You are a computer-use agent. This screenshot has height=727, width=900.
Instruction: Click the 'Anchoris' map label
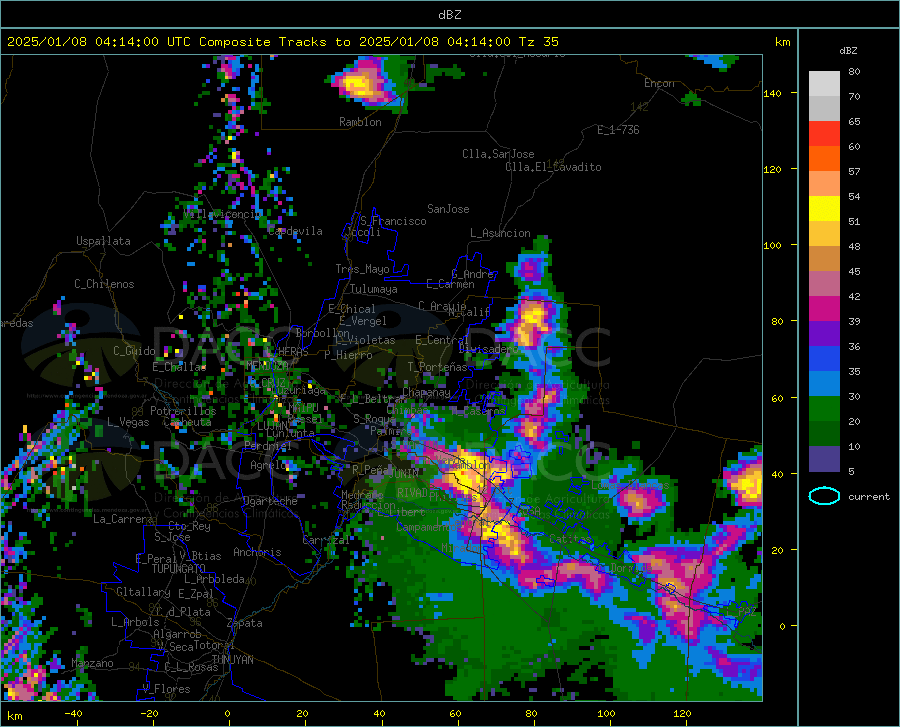[257, 552]
